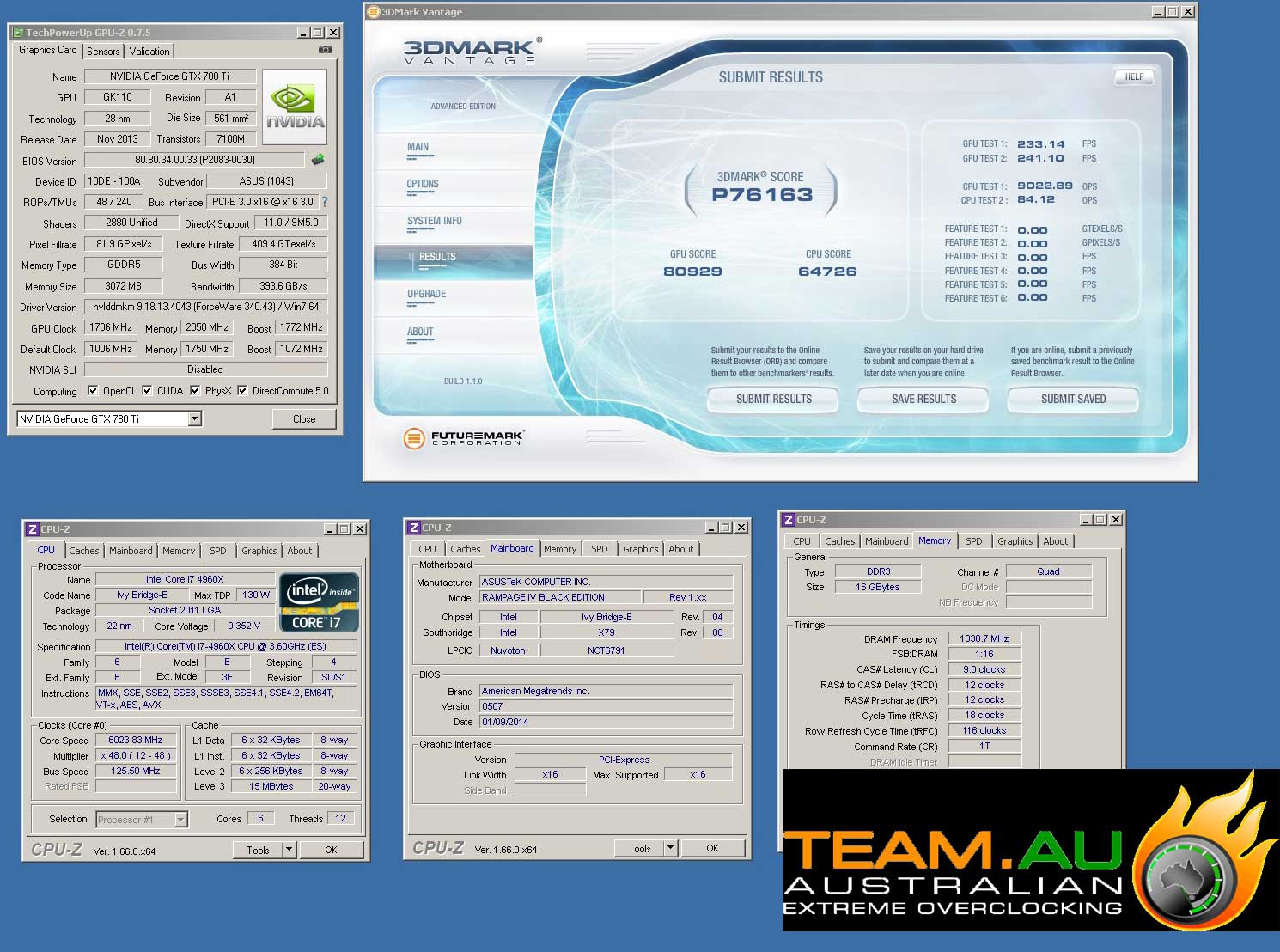1280x952 pixels.
Task: Click the SUBMIT RESULTS button
Action: 773,399
